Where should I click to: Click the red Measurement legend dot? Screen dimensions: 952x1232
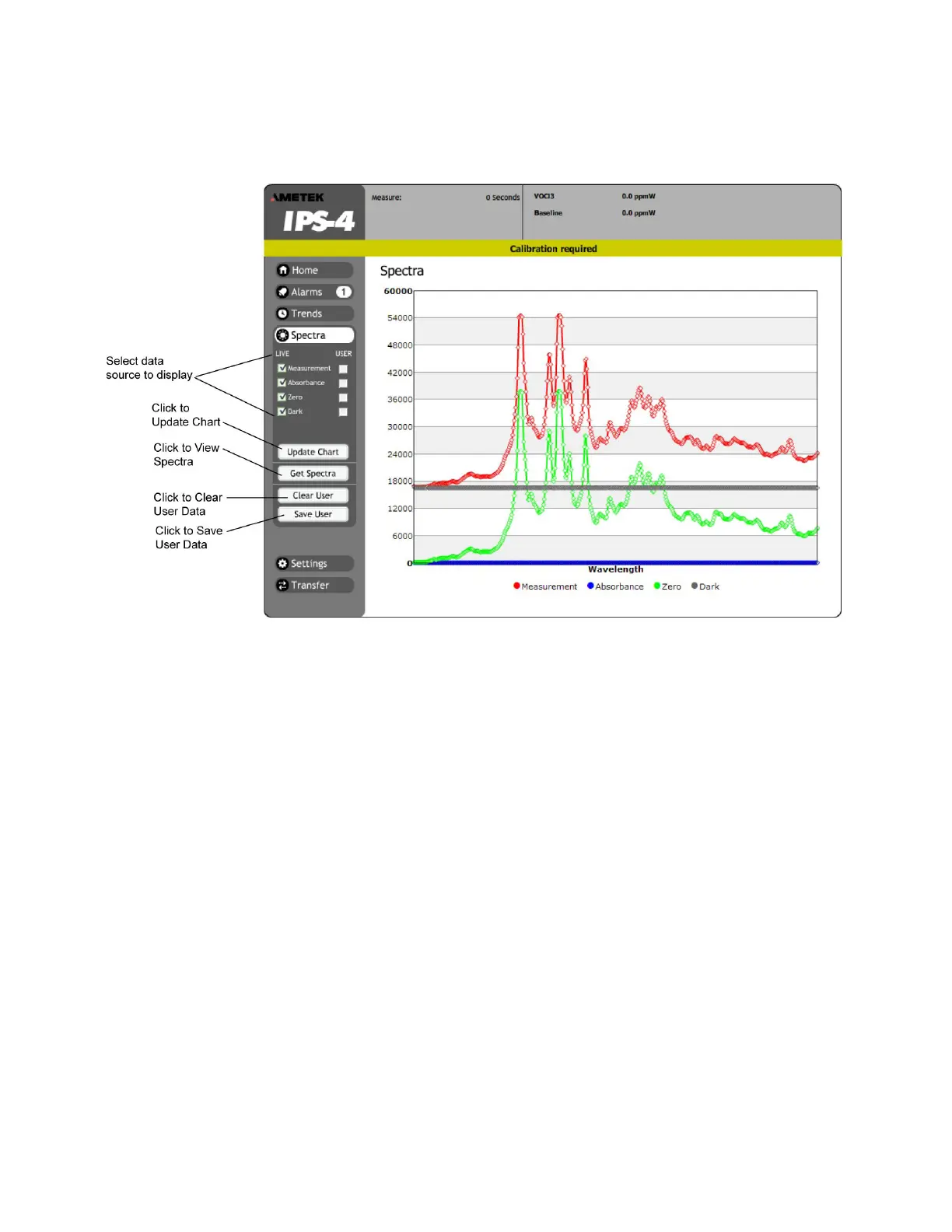[x=516, y=586]
